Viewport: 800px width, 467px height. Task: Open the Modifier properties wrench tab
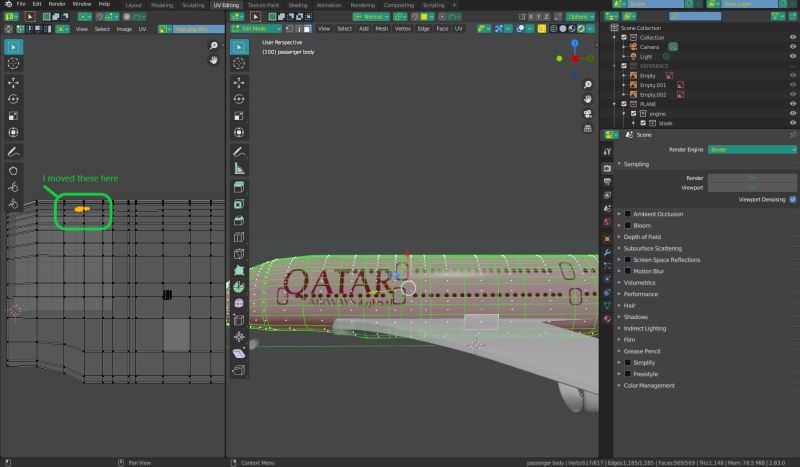point(607,253)
